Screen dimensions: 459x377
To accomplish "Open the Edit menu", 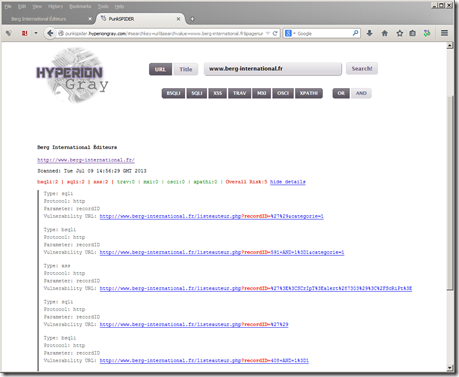I will coord(22,6).
